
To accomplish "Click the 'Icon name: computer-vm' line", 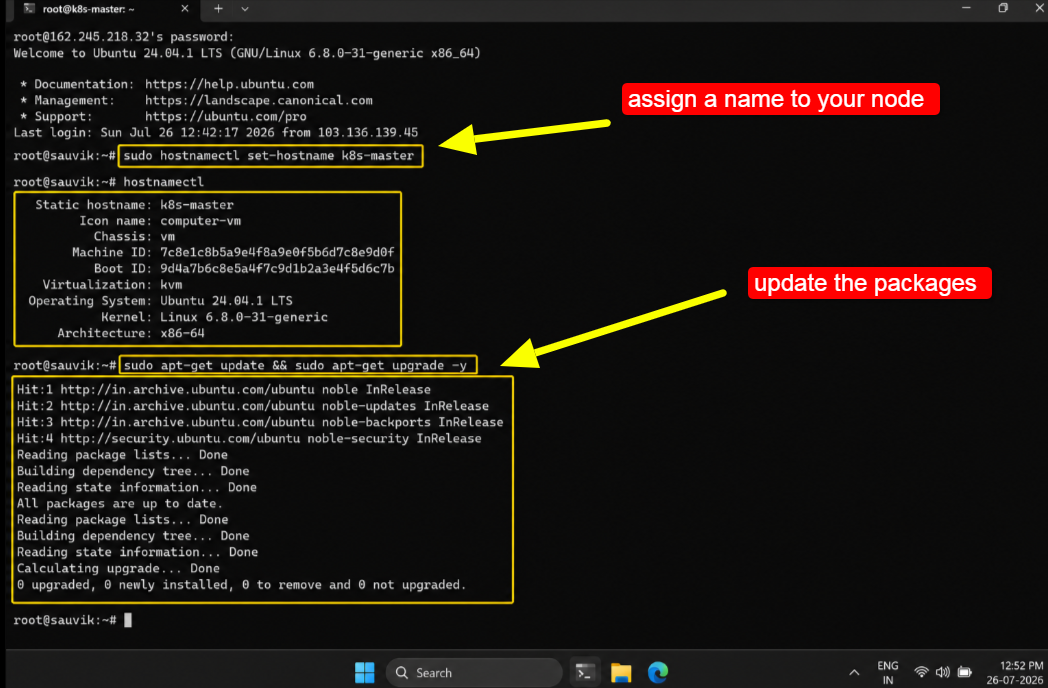I will coord(160,221).
